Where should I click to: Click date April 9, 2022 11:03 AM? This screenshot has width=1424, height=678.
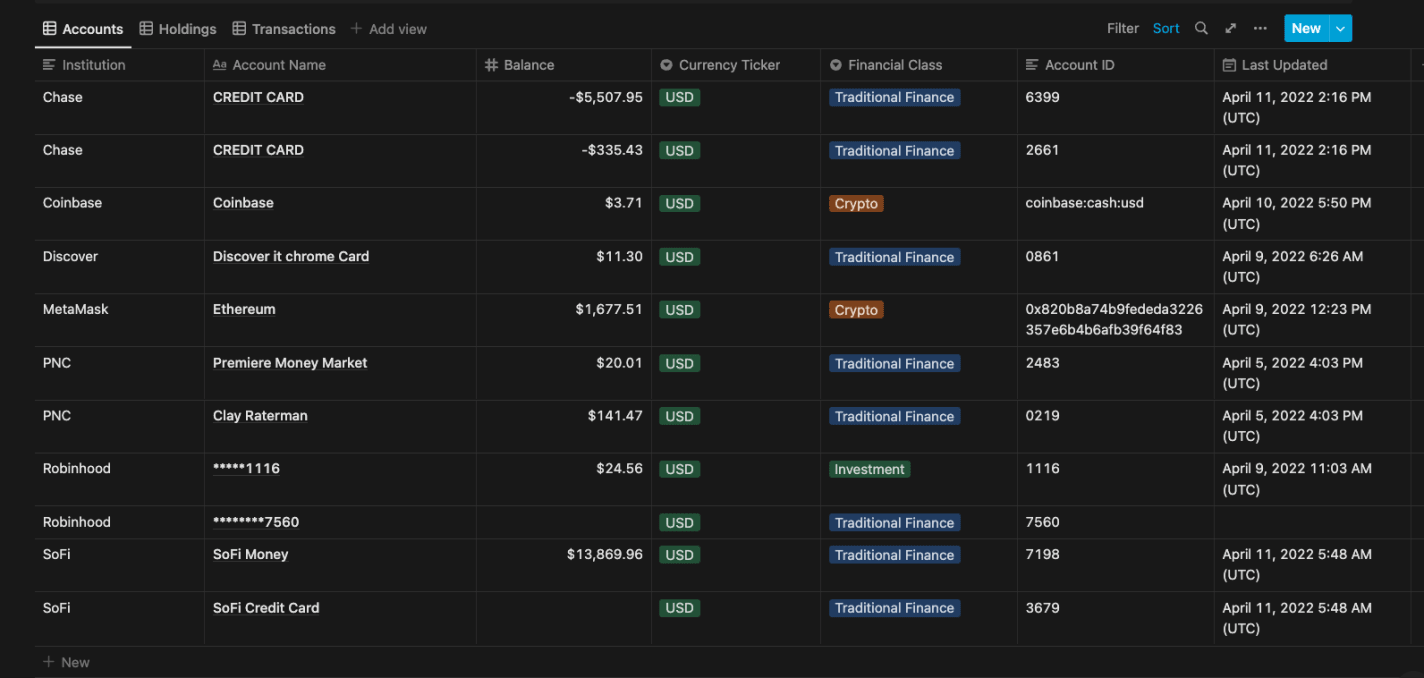point(1297,479)
